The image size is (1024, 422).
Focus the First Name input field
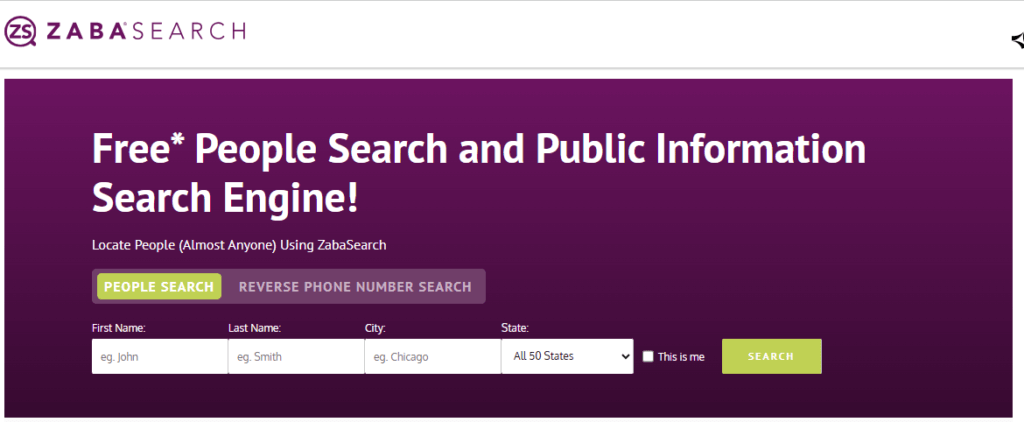point(159,357)
